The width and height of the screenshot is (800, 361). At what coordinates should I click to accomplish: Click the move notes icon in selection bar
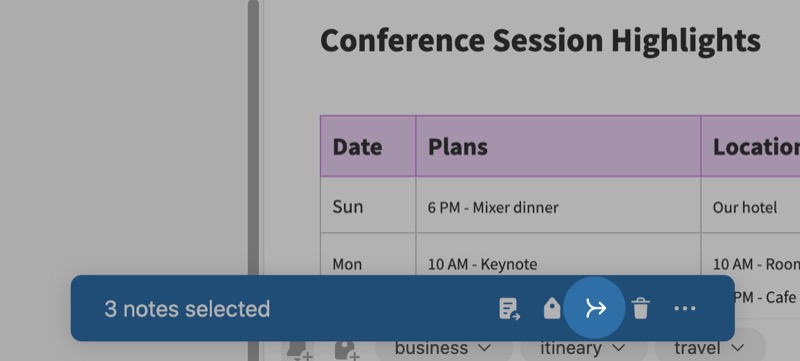[x=509, y=309]
